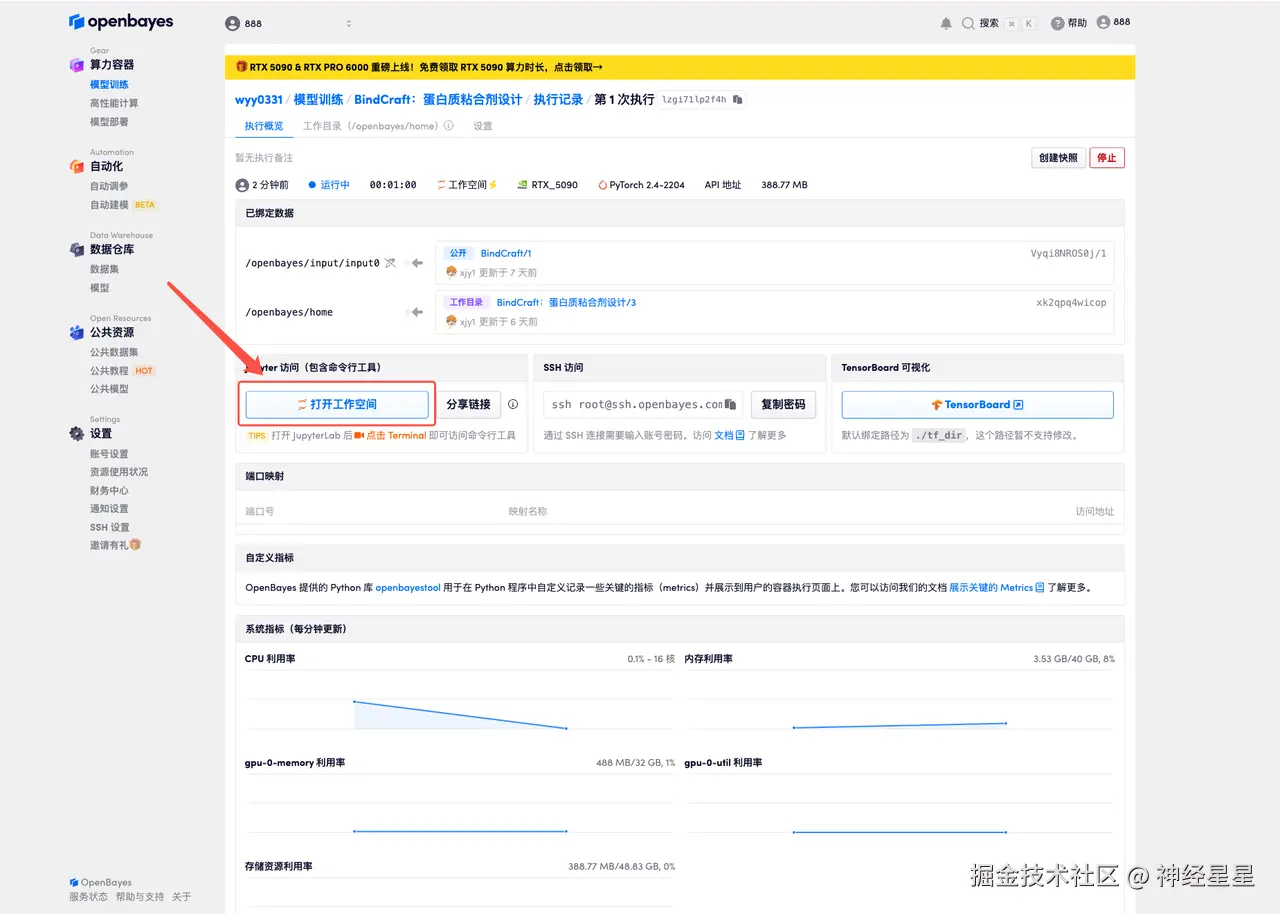Open 帮助与支持 in the footer
The image size is (1280, 914).
(139, 897)
